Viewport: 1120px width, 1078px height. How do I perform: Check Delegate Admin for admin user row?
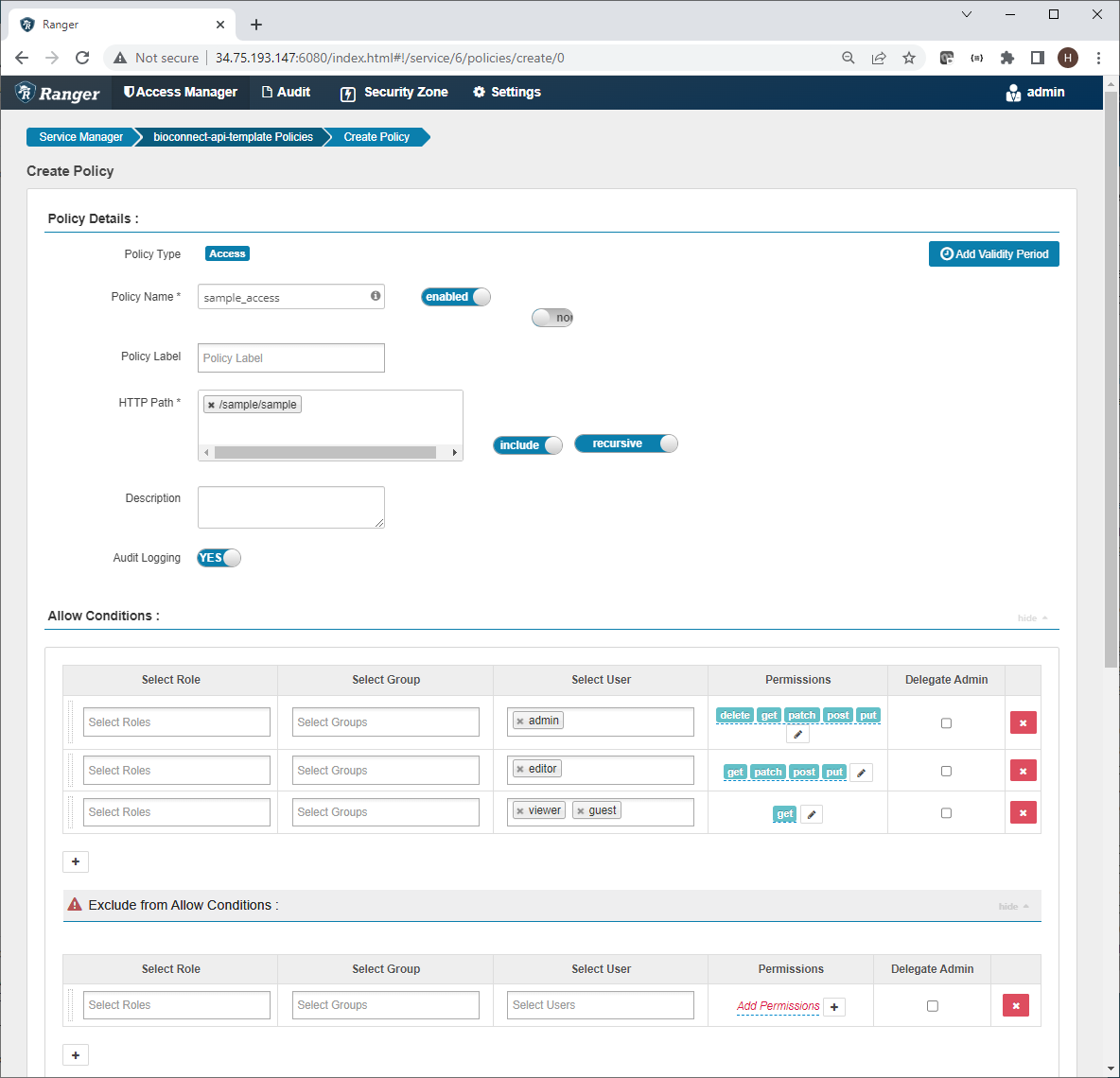[946, 723]
